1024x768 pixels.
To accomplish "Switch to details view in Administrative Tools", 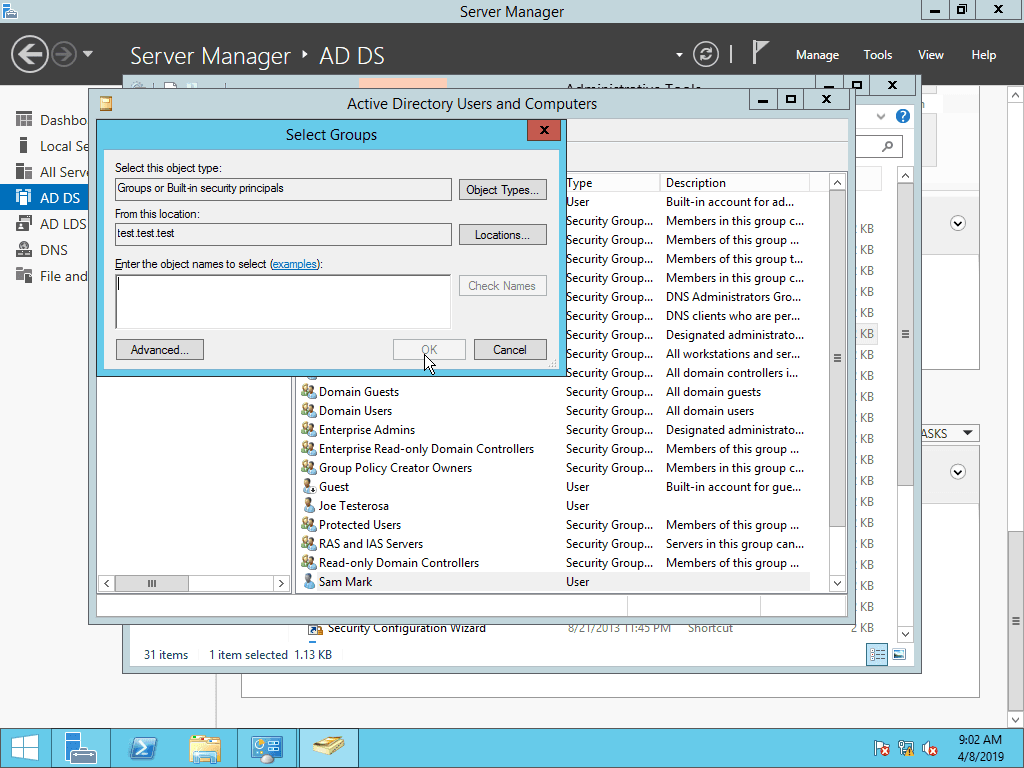I will [877, 654].
